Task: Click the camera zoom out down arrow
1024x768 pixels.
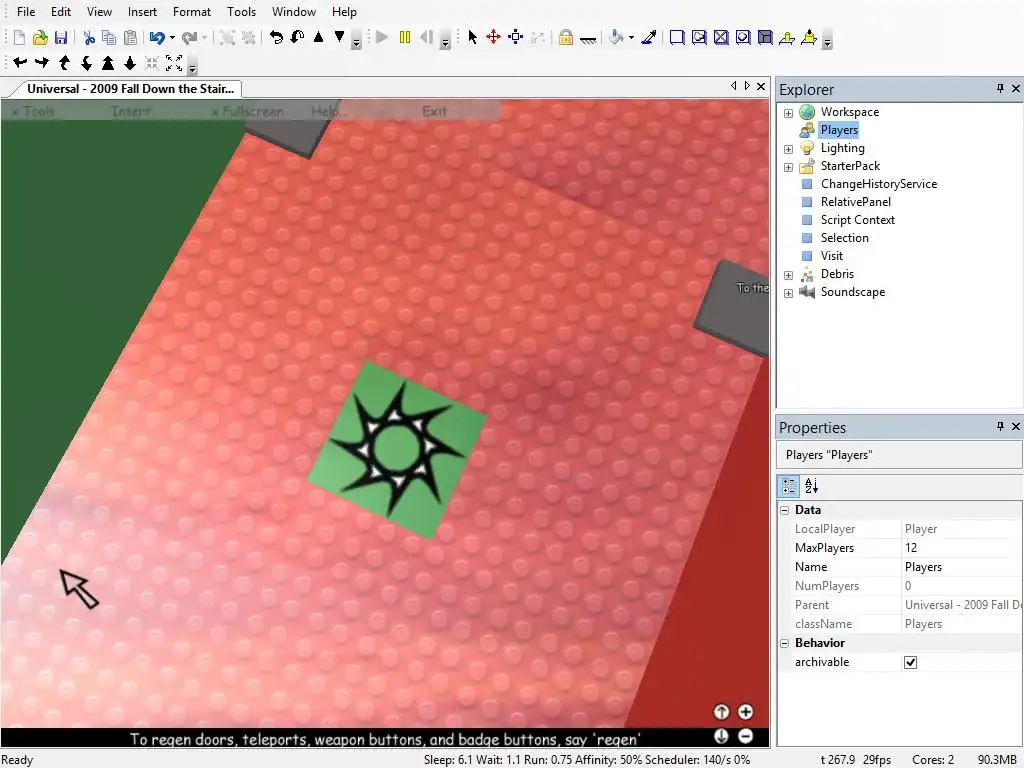Action: [x=130, y=63]
